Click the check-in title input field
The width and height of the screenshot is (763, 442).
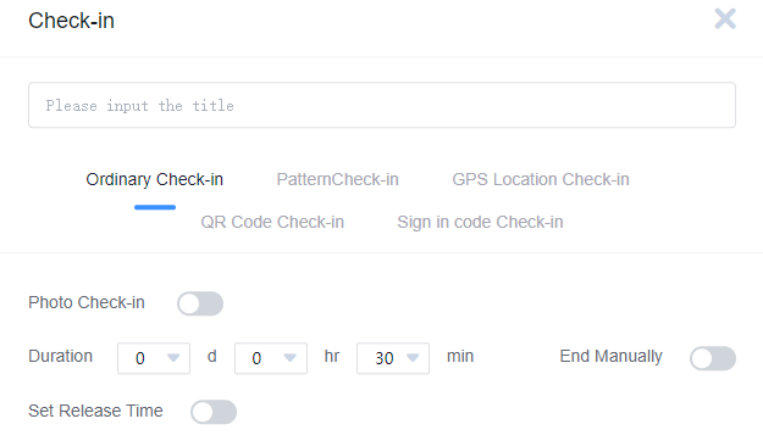(x=381, y=105)
